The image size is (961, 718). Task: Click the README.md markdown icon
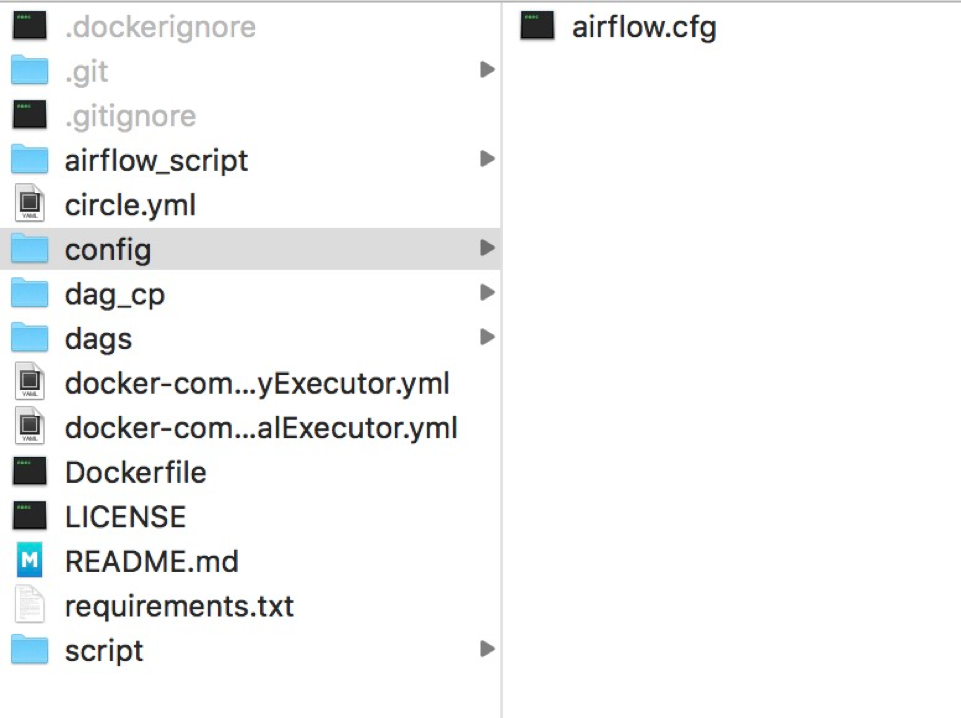pos(28,561)
